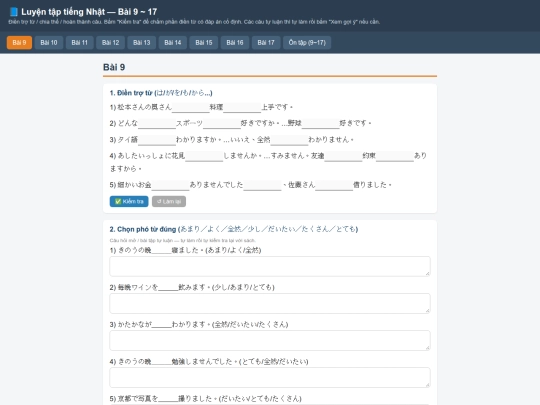Select the blank after 野球
Image resolution: width=540 pixels, height=405 pixels.
tap(321, 123)
